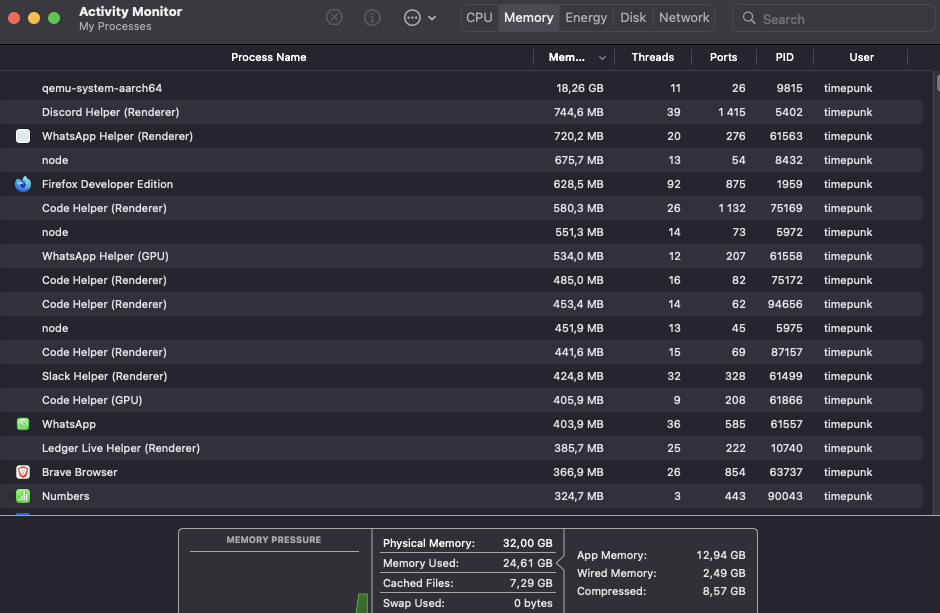Click the Mem column sort chevron
This screenshot has height=613, width=940.
coord(602,57)
